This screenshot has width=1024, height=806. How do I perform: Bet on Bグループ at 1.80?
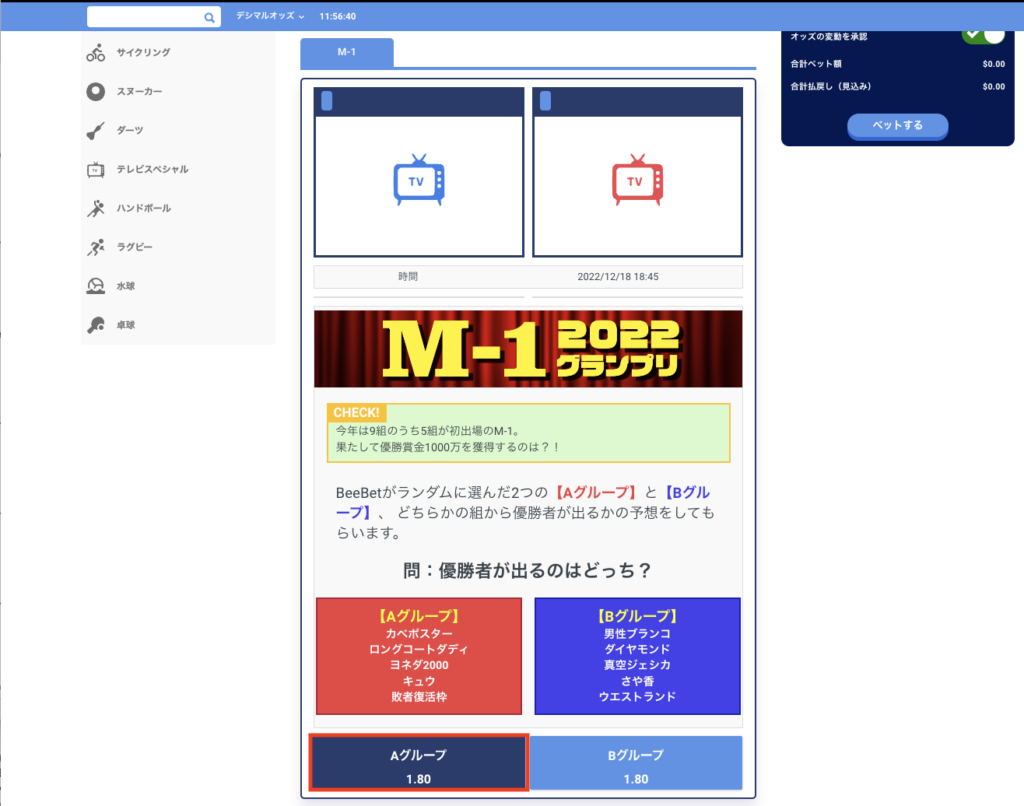point(636,763)
